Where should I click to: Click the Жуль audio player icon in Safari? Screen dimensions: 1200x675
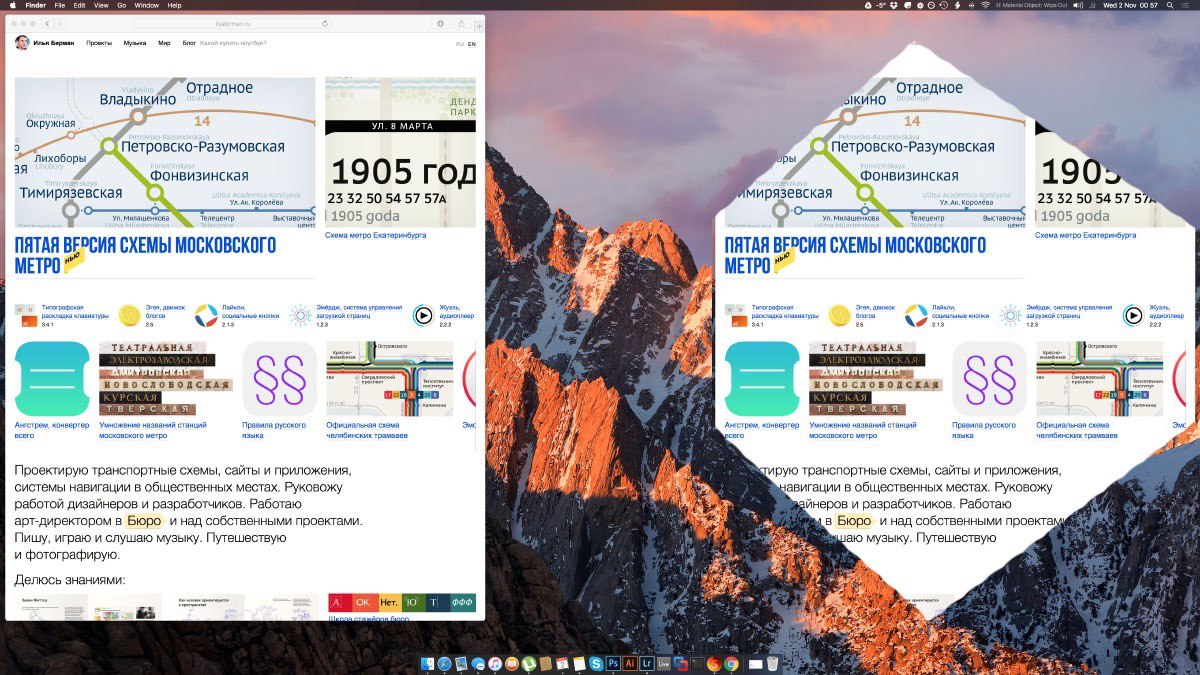[x=423, y=316]
